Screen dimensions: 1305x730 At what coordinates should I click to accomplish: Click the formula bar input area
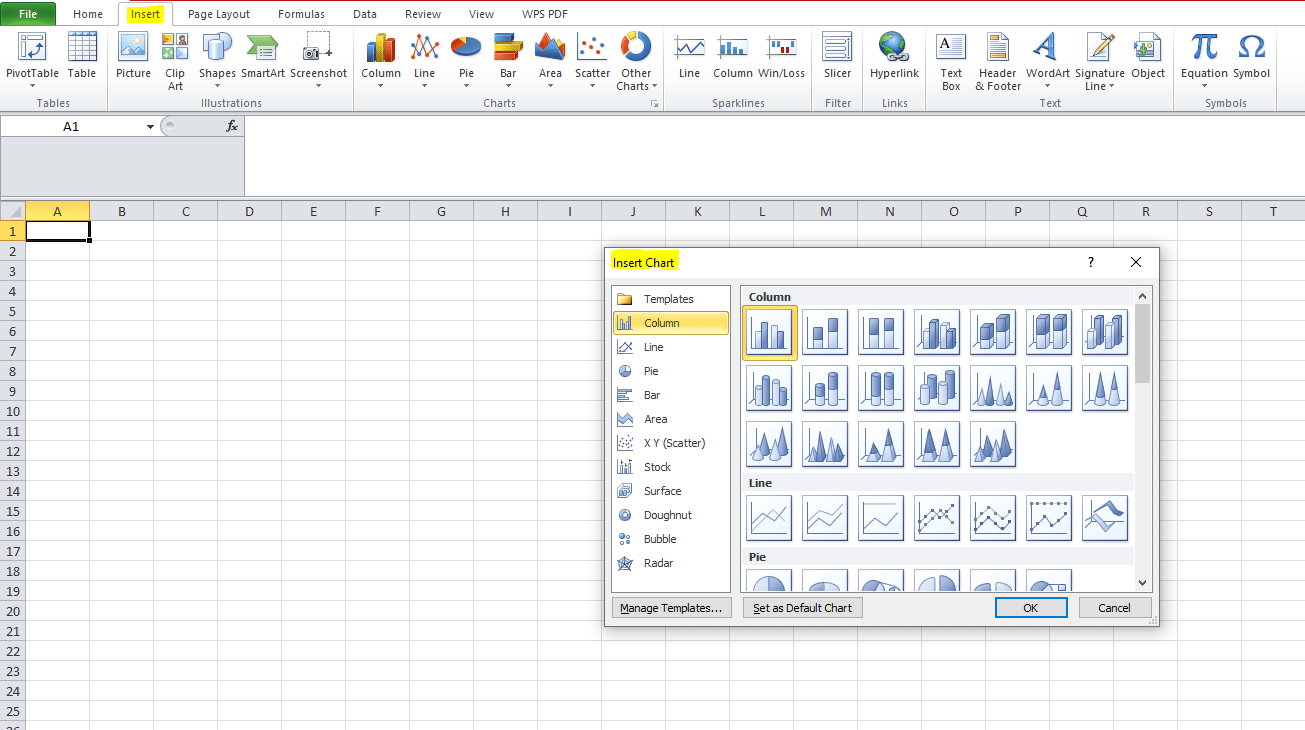[x=773, y=156]
